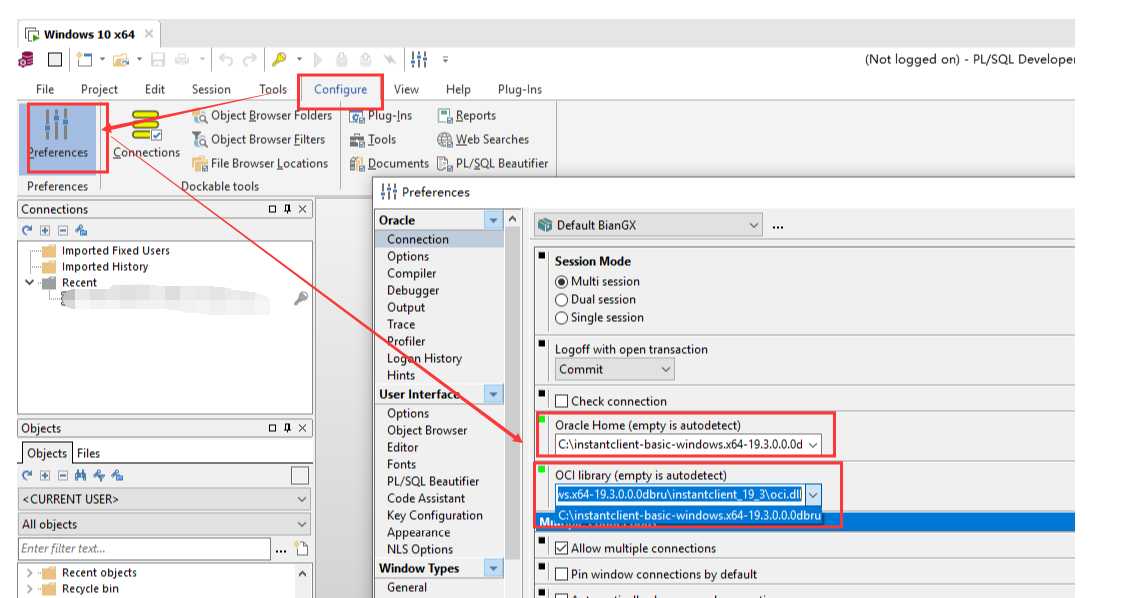Click the New file toolbar icon
The width and height of the screenshot is (1131, 598).
(84, 60)
